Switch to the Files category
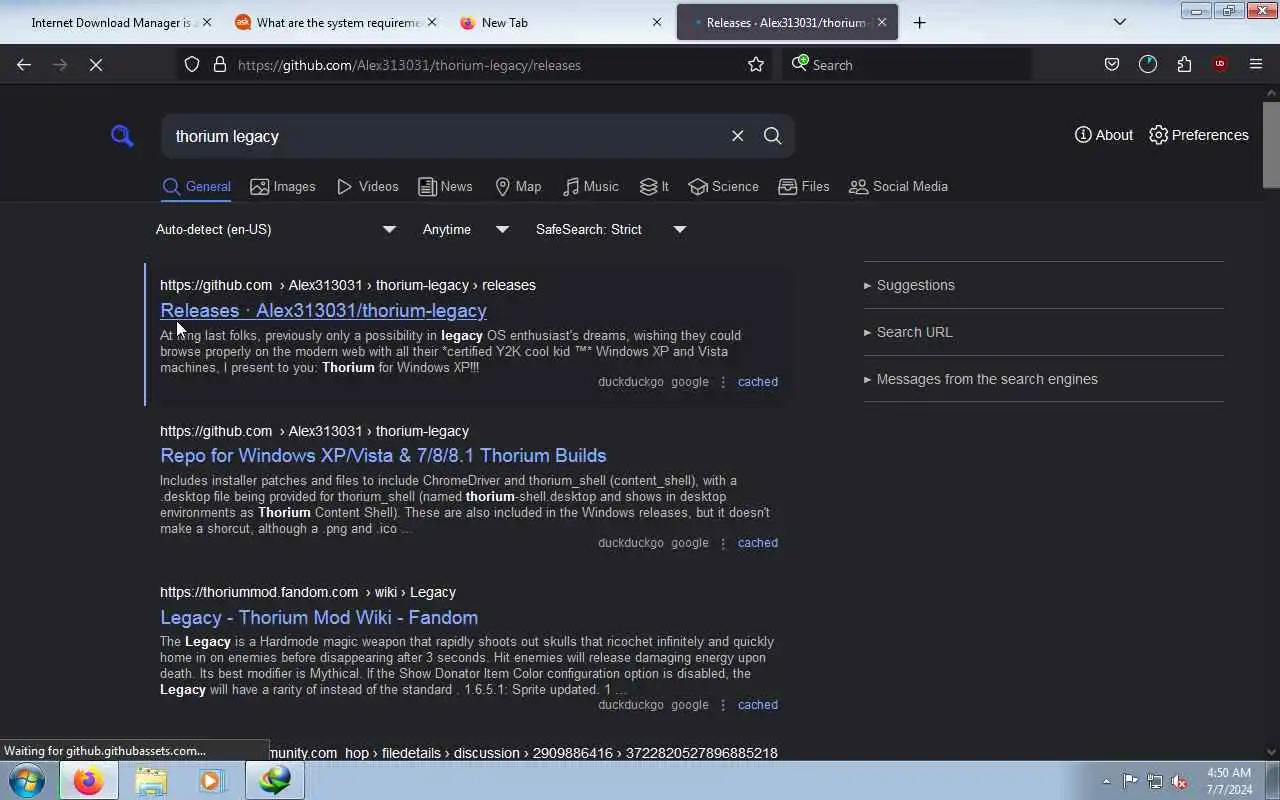This screenshot has width=1280, height=800. tap(804, 187)
